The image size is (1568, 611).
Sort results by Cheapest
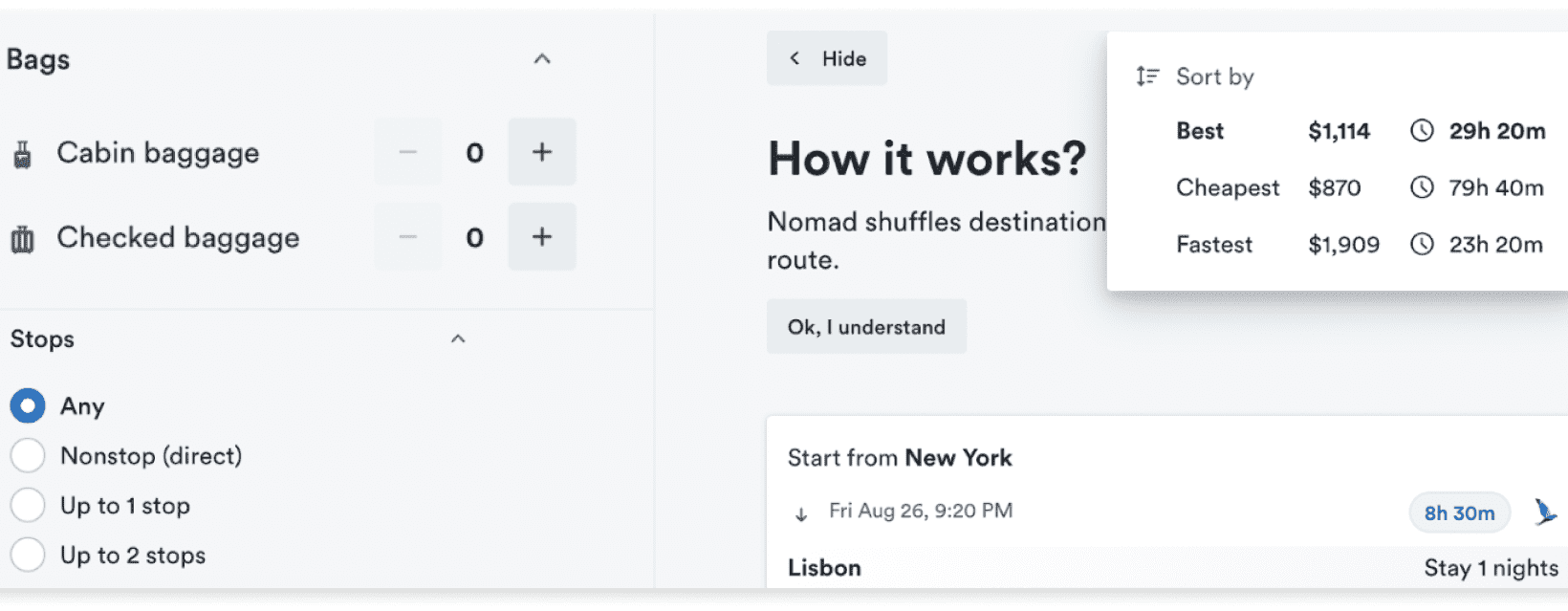1228,187
